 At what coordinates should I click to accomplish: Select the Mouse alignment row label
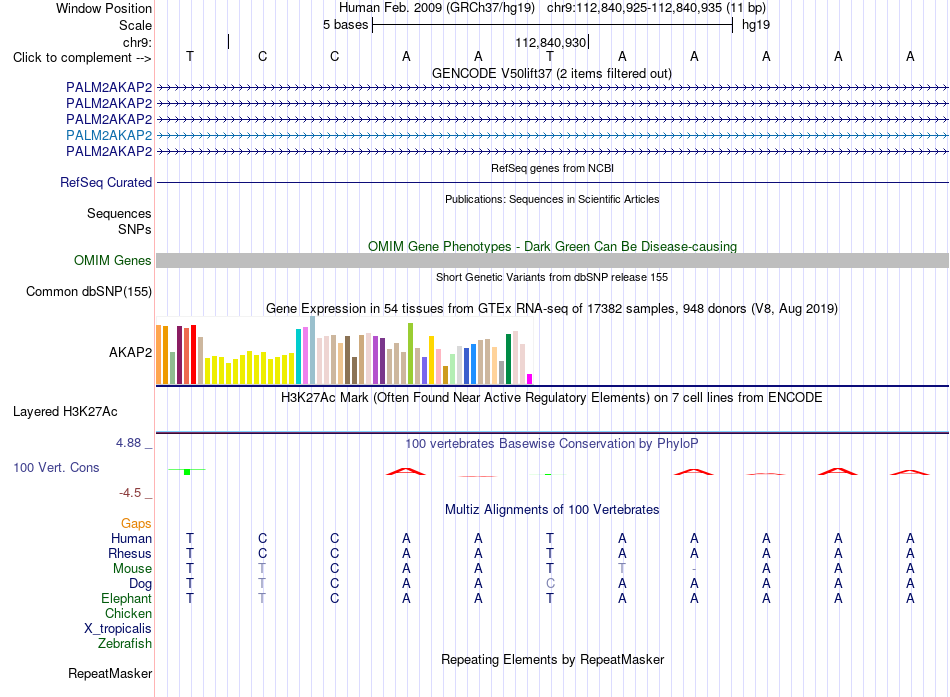coord(132,569)
